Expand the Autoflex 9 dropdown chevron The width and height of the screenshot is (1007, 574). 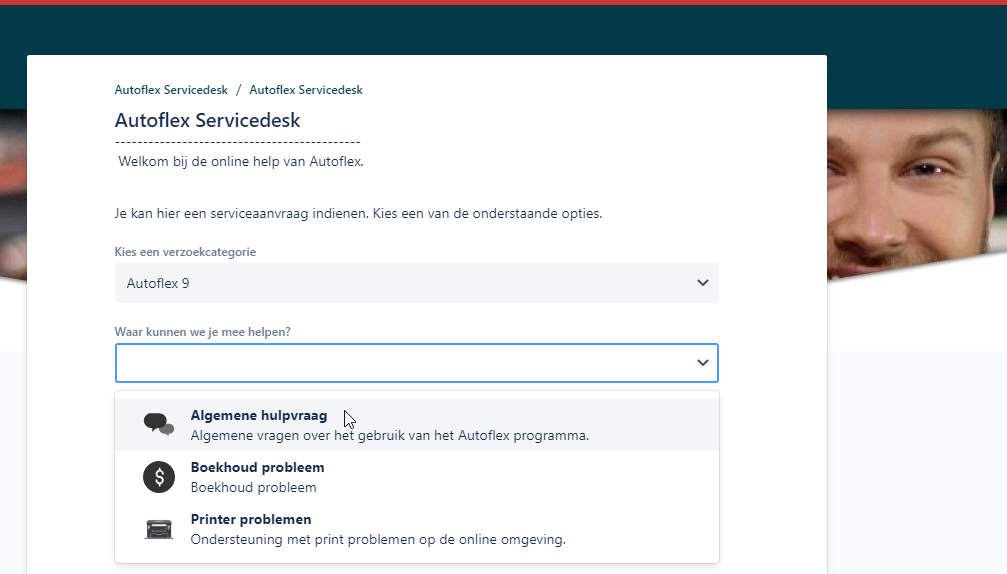coord(702,283)
